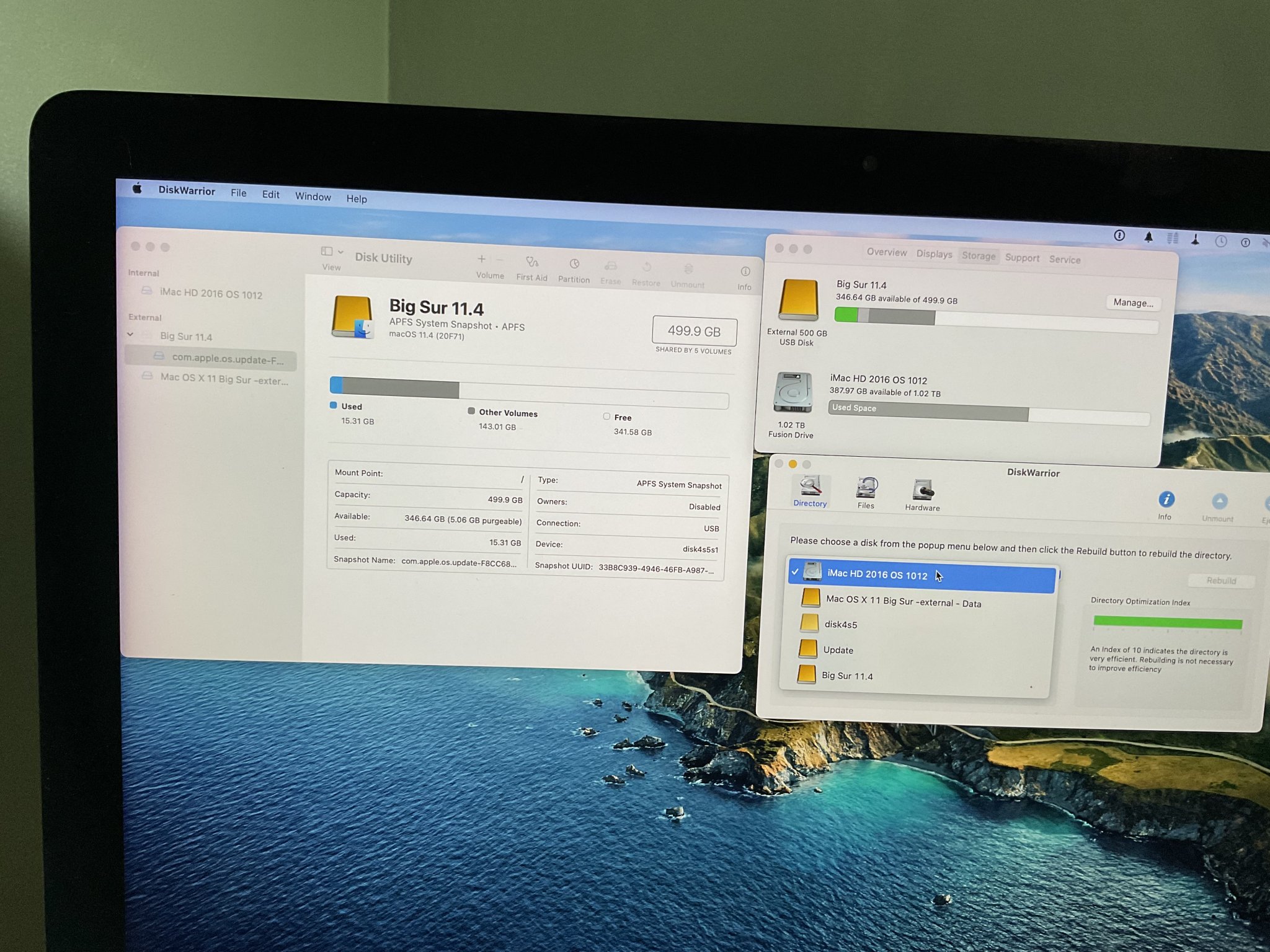Select the Hardware tool in DiskWarrior
Screen dimensions: 1270x952
[923, 496]
